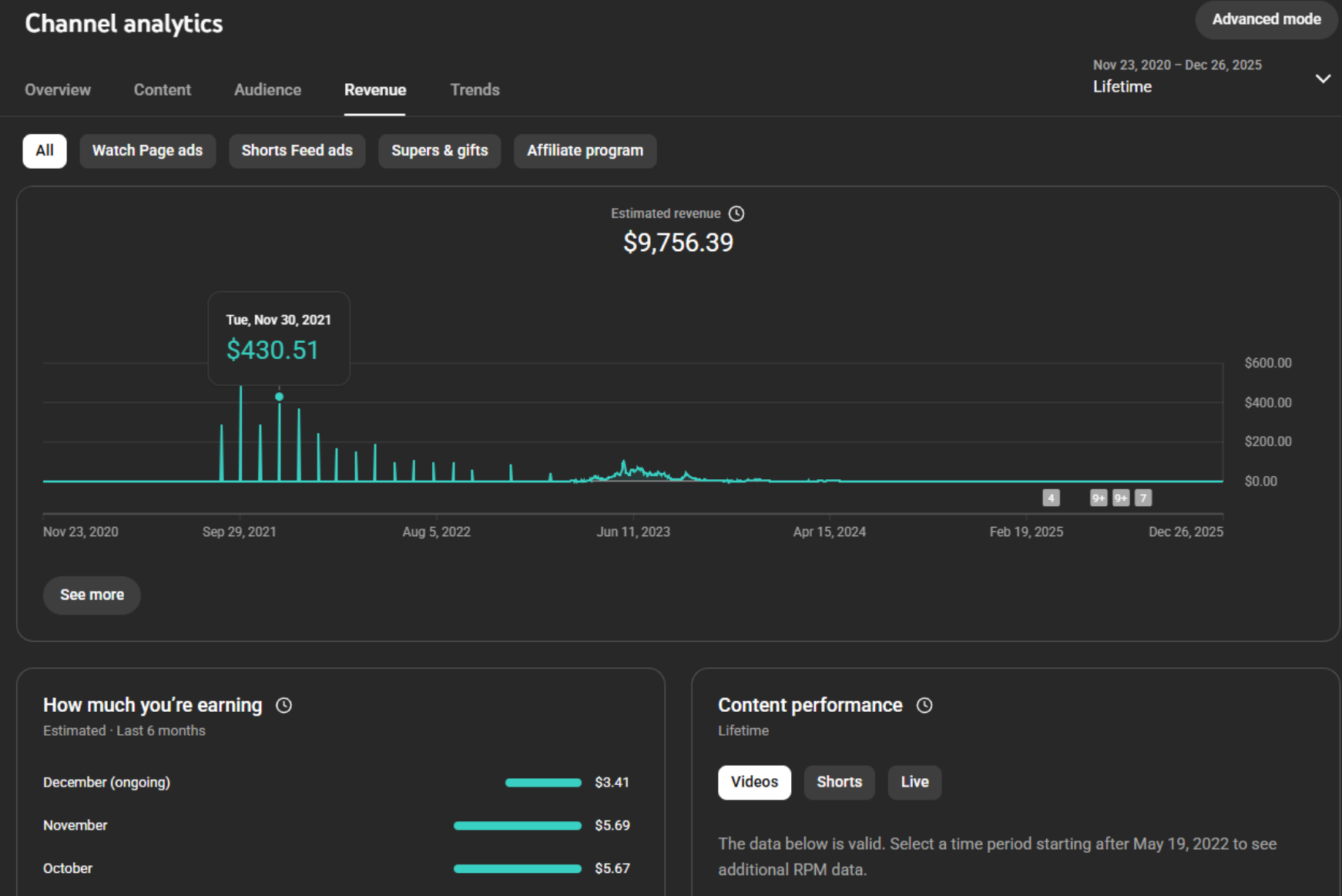Filter revenue by Shorts Feed ads
The image size is (1342, 896).
coord(297,151)
